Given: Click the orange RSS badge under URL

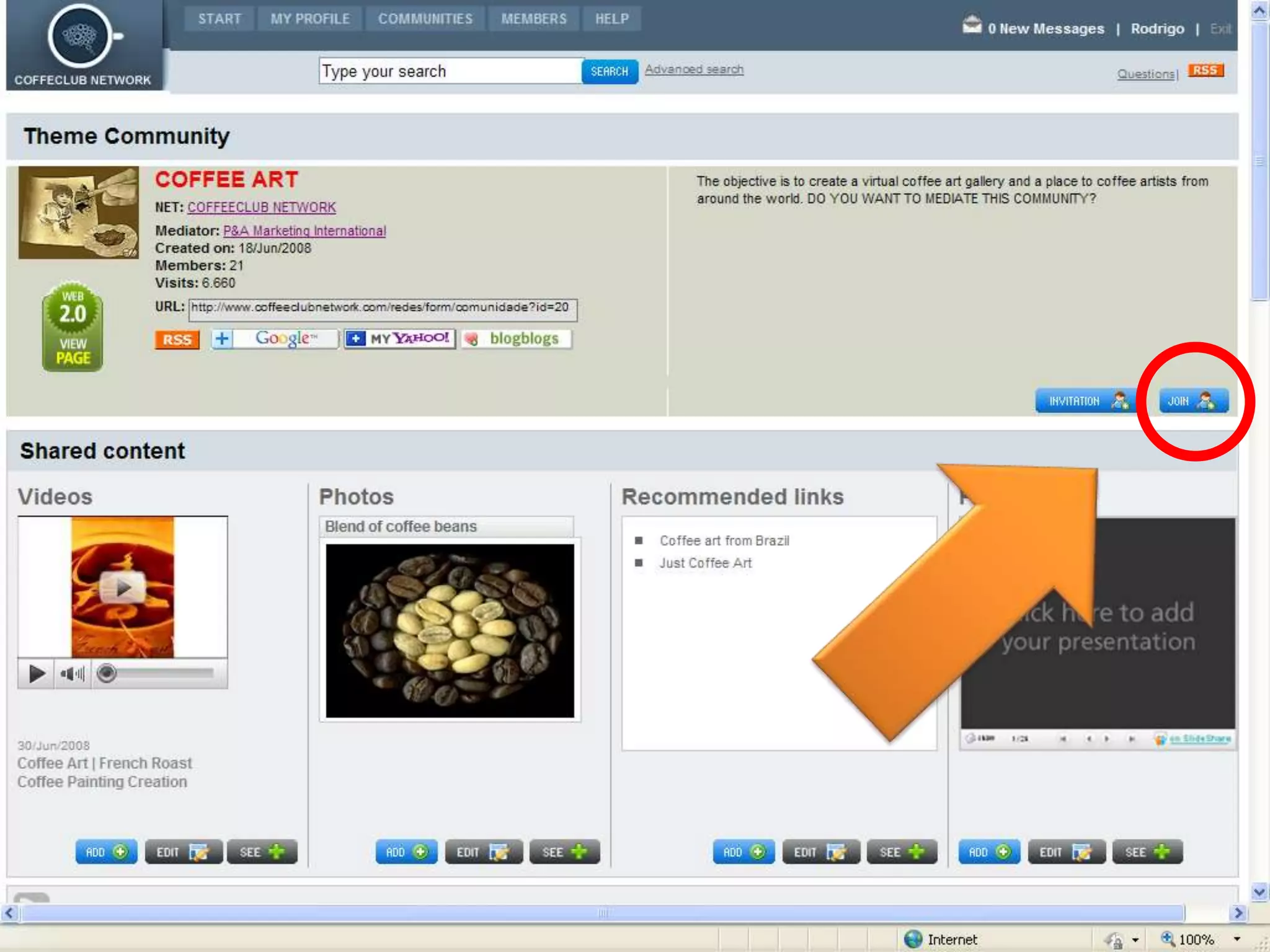Looking at the screenshot, I should tap(177, 340).
